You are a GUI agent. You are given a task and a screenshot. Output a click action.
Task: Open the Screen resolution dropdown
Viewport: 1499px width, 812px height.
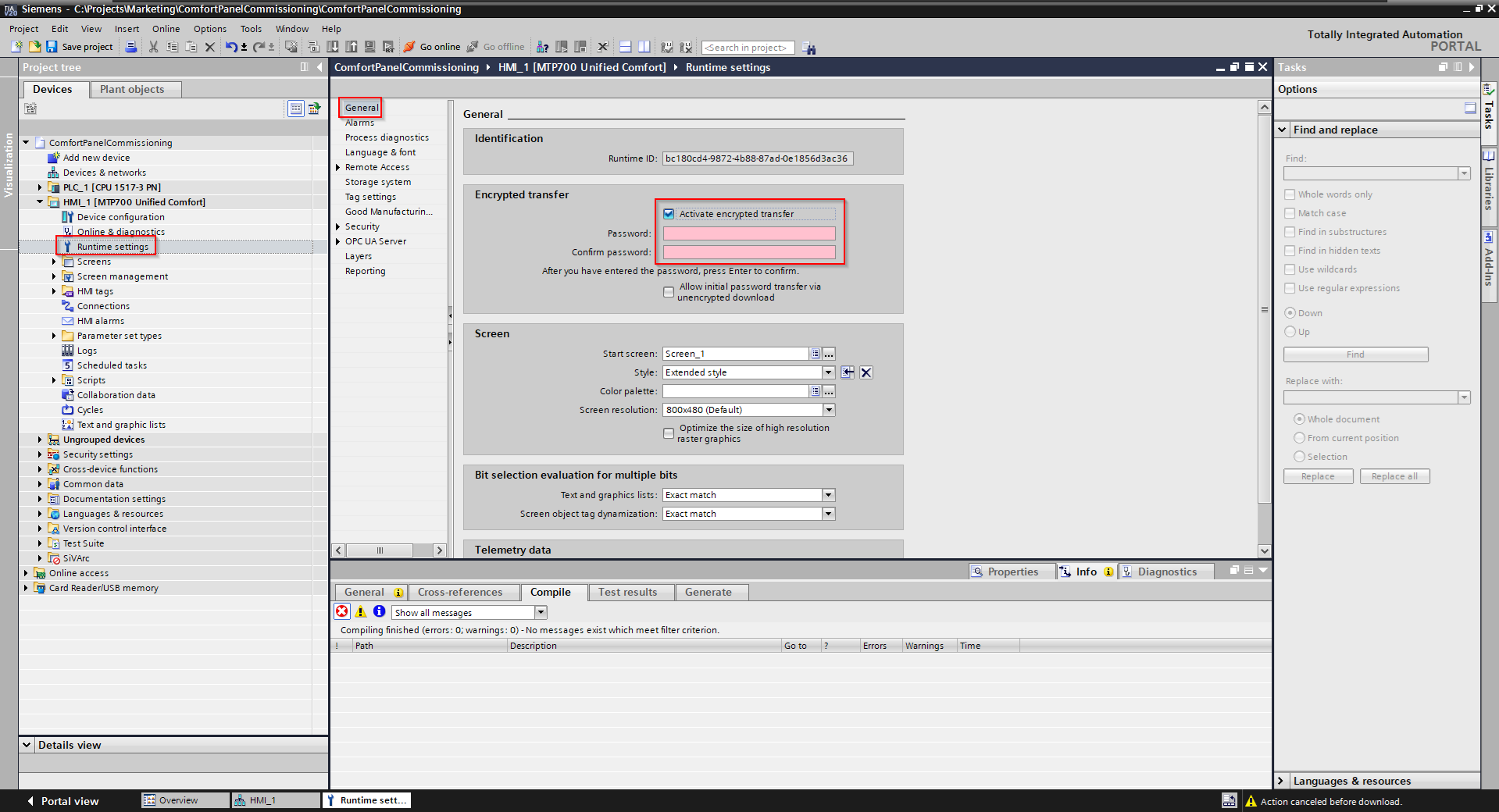click(829, 410)
